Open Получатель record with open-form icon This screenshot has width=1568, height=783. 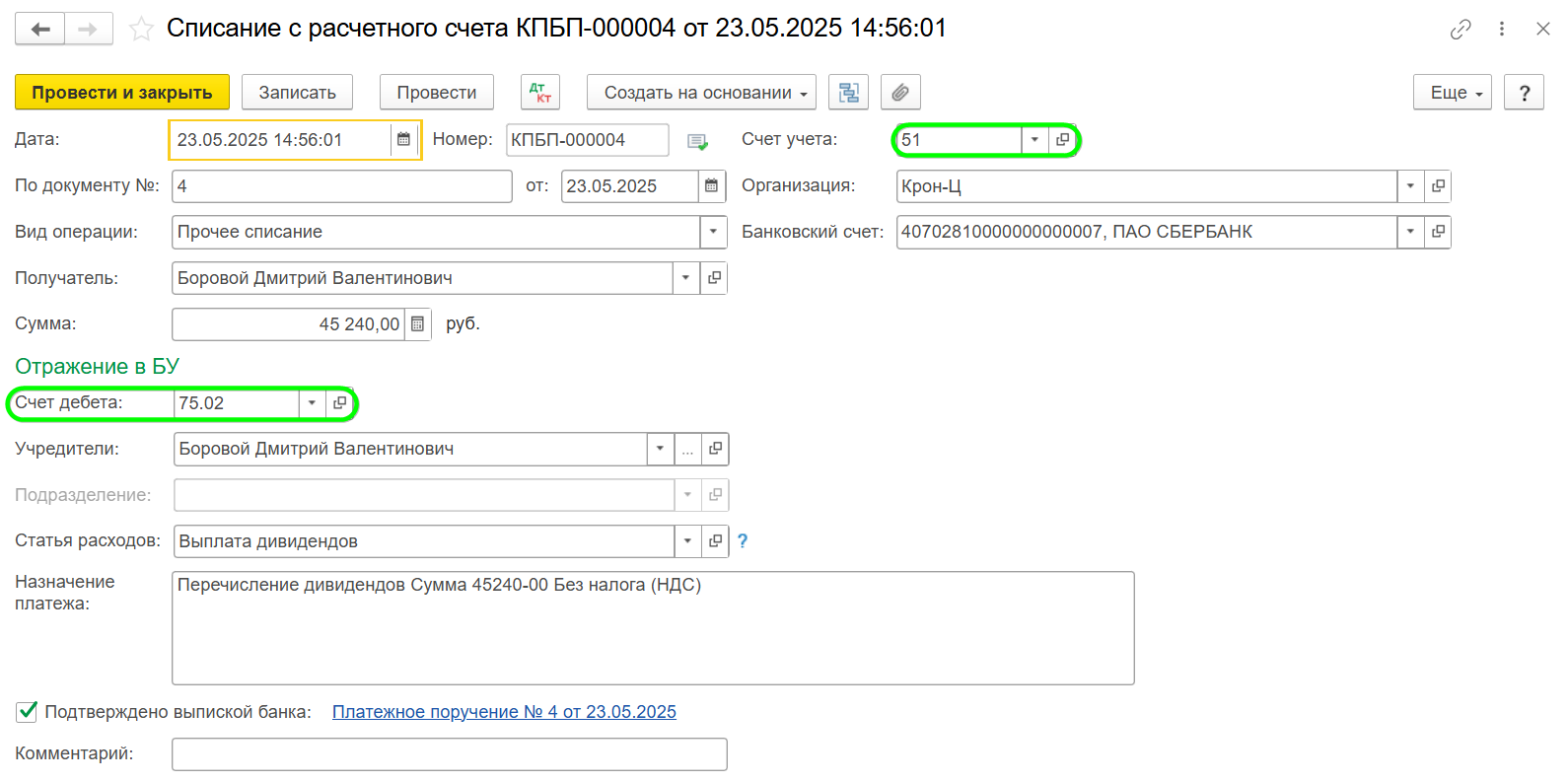(x=714, y=278)
